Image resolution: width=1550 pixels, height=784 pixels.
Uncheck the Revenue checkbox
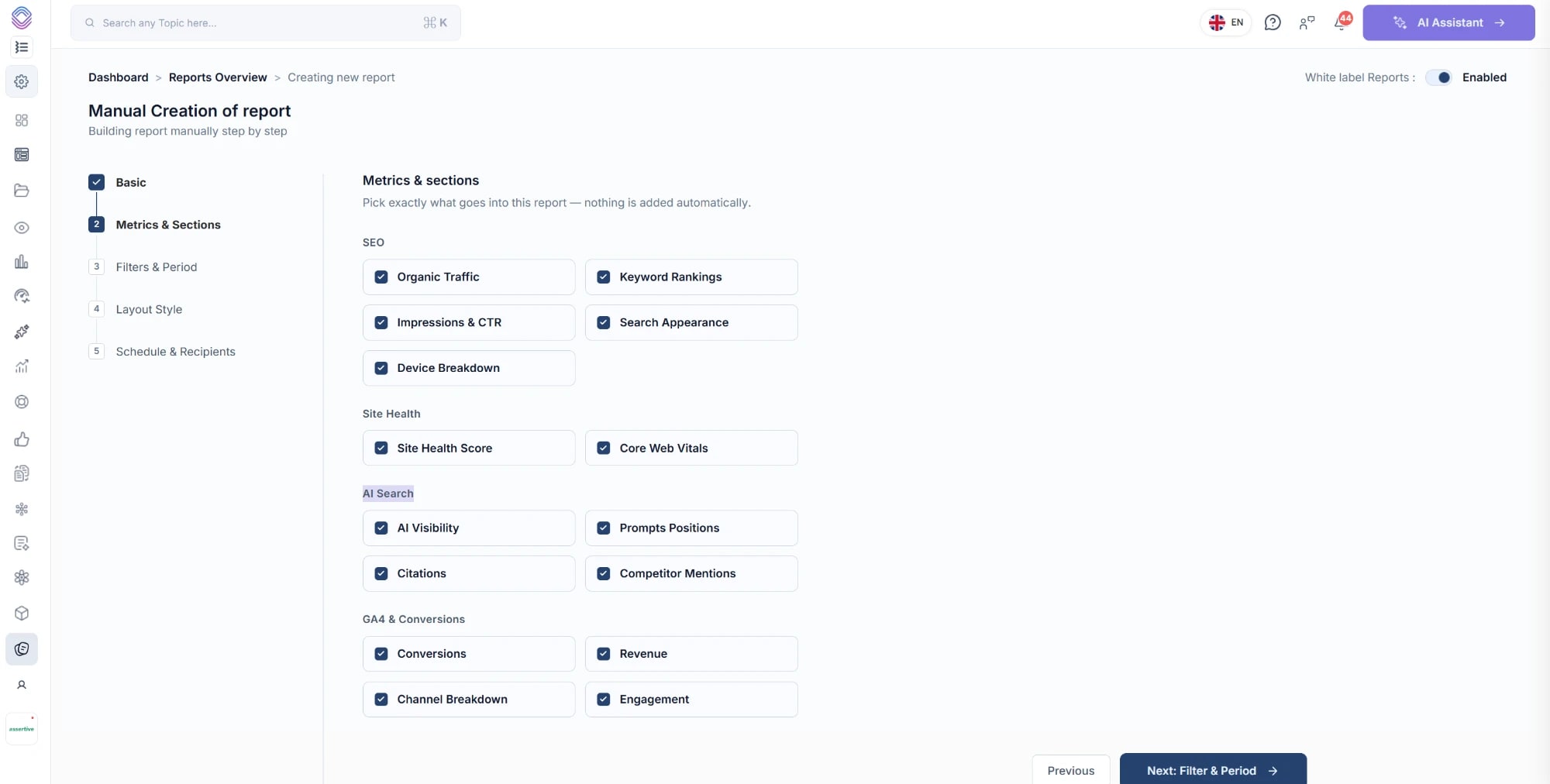coord(604,654)
